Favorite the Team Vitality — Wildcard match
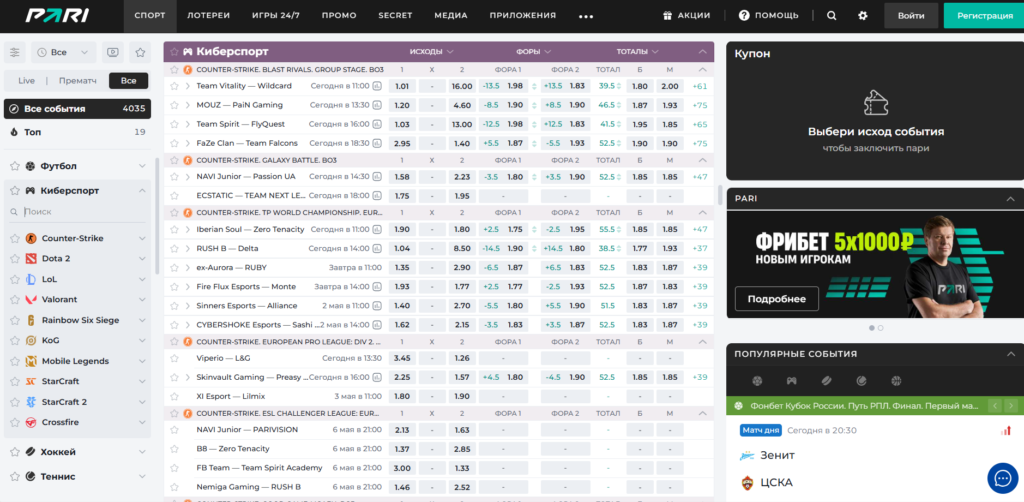Viewport: 1024px width, 502px height. click(174, 86)
